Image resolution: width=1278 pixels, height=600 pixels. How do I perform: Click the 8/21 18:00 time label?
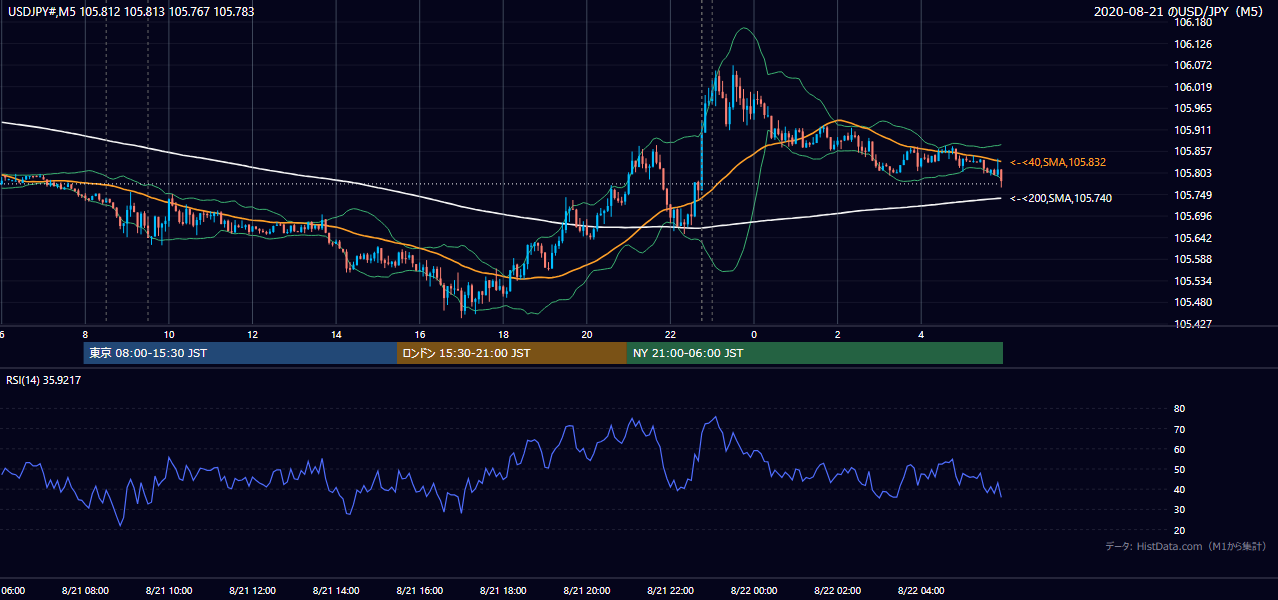[x=503, y=590]
